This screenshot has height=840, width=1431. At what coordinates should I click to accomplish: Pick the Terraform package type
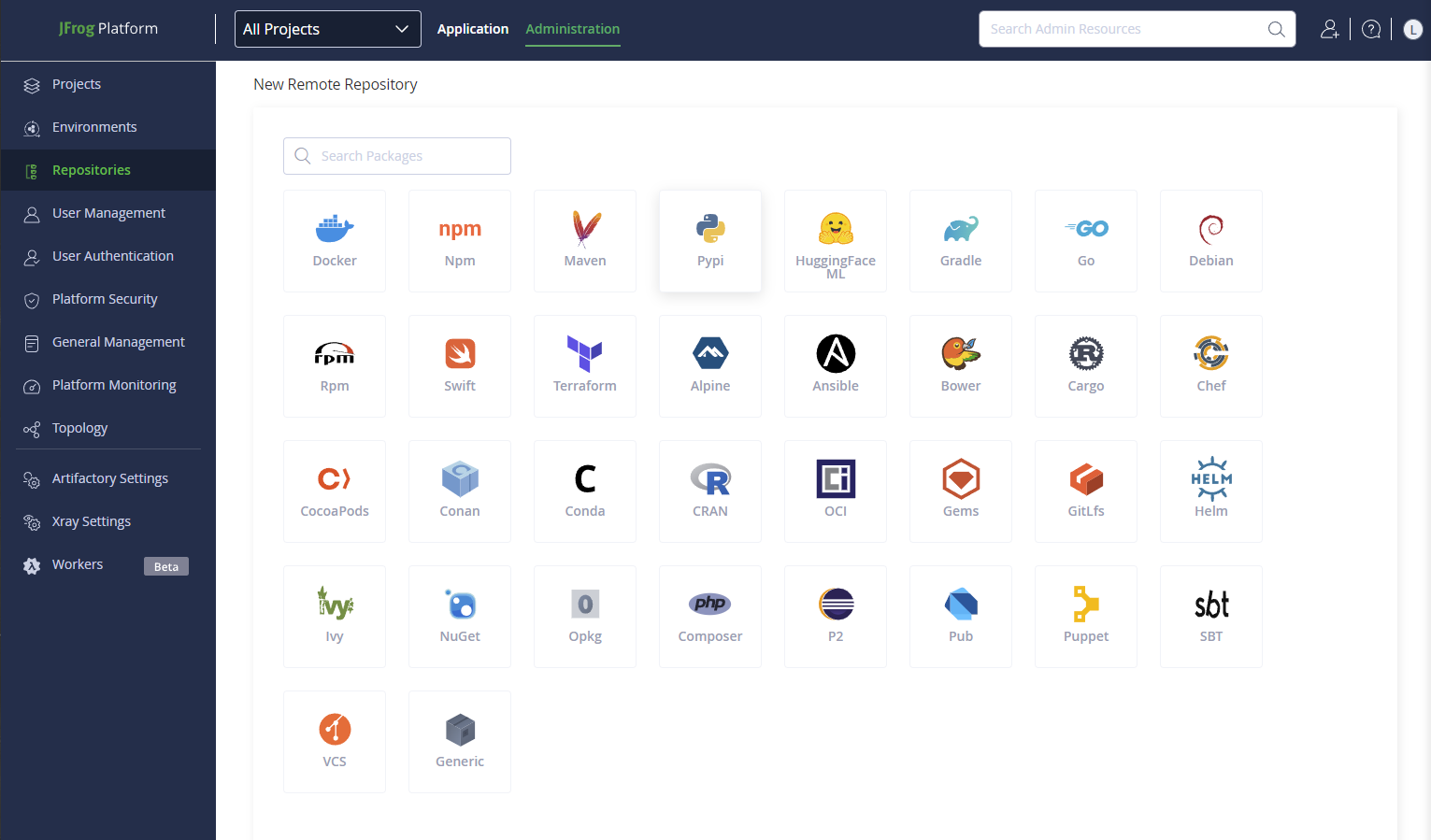click(x=585, y=366)
